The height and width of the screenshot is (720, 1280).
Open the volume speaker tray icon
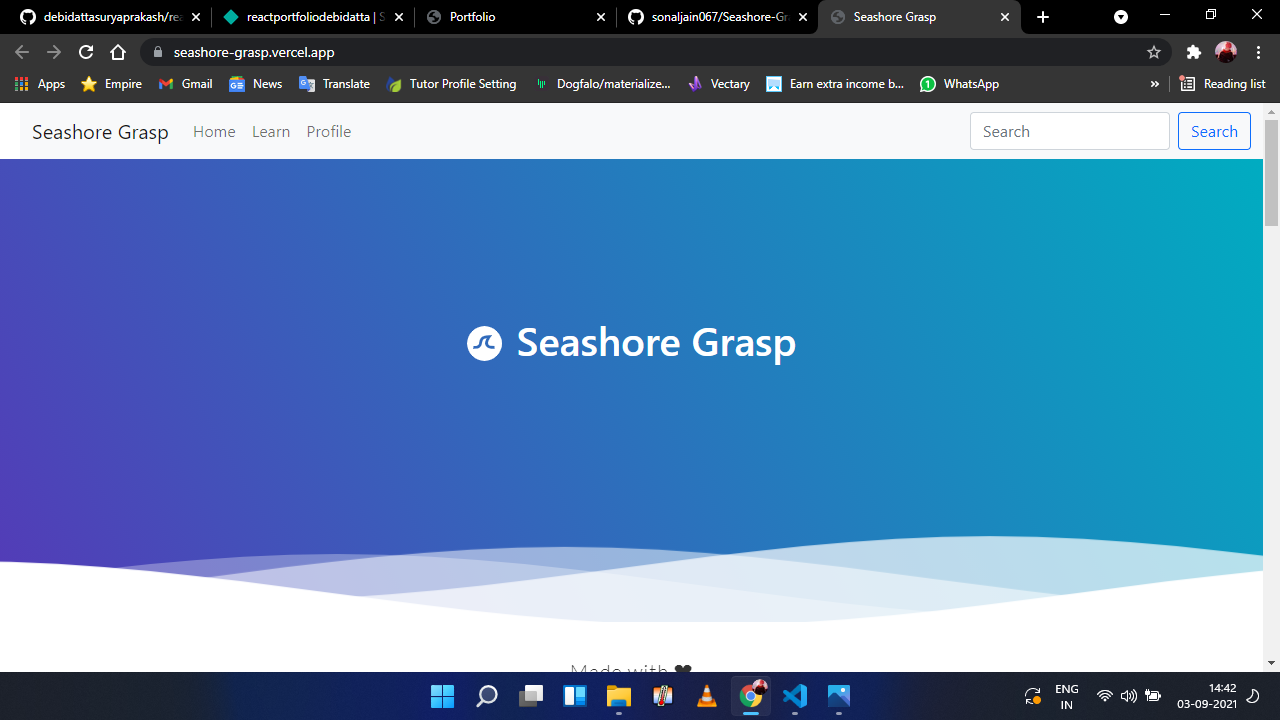coord(1129,696)
